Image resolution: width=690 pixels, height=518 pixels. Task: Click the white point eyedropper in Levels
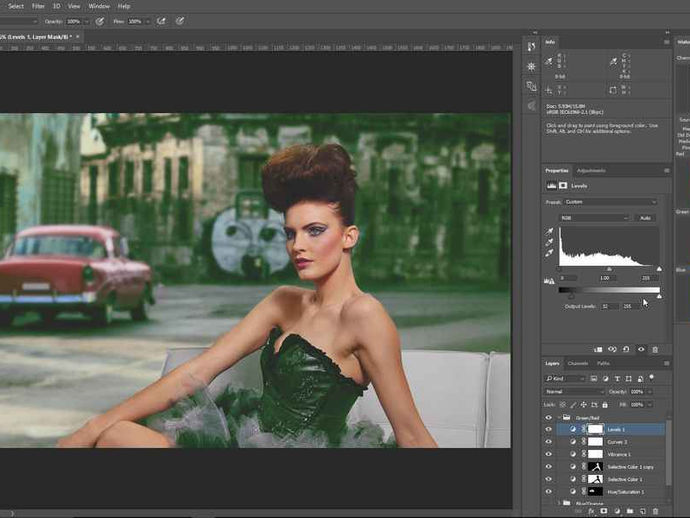[550, 253]
